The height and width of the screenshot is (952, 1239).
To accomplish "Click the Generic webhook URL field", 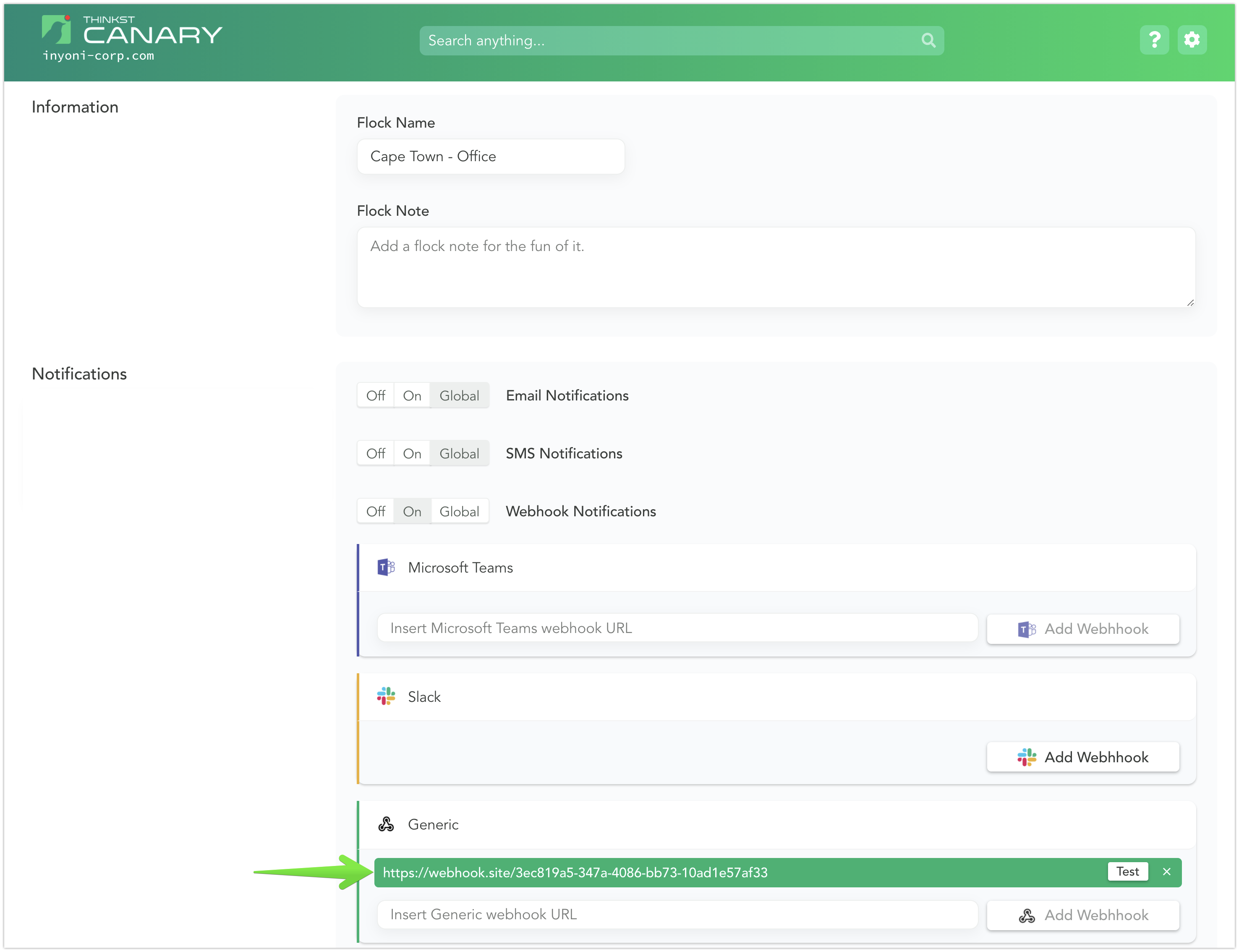I will [677, 915].
